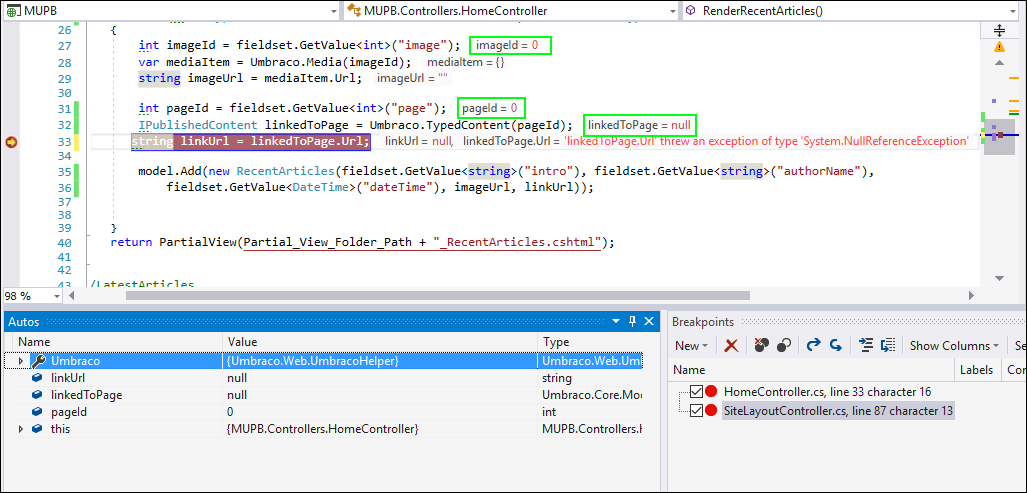
Task: Click the linkedToPage = null data tip
Action: pyautogui.click(x=639, y=124)
